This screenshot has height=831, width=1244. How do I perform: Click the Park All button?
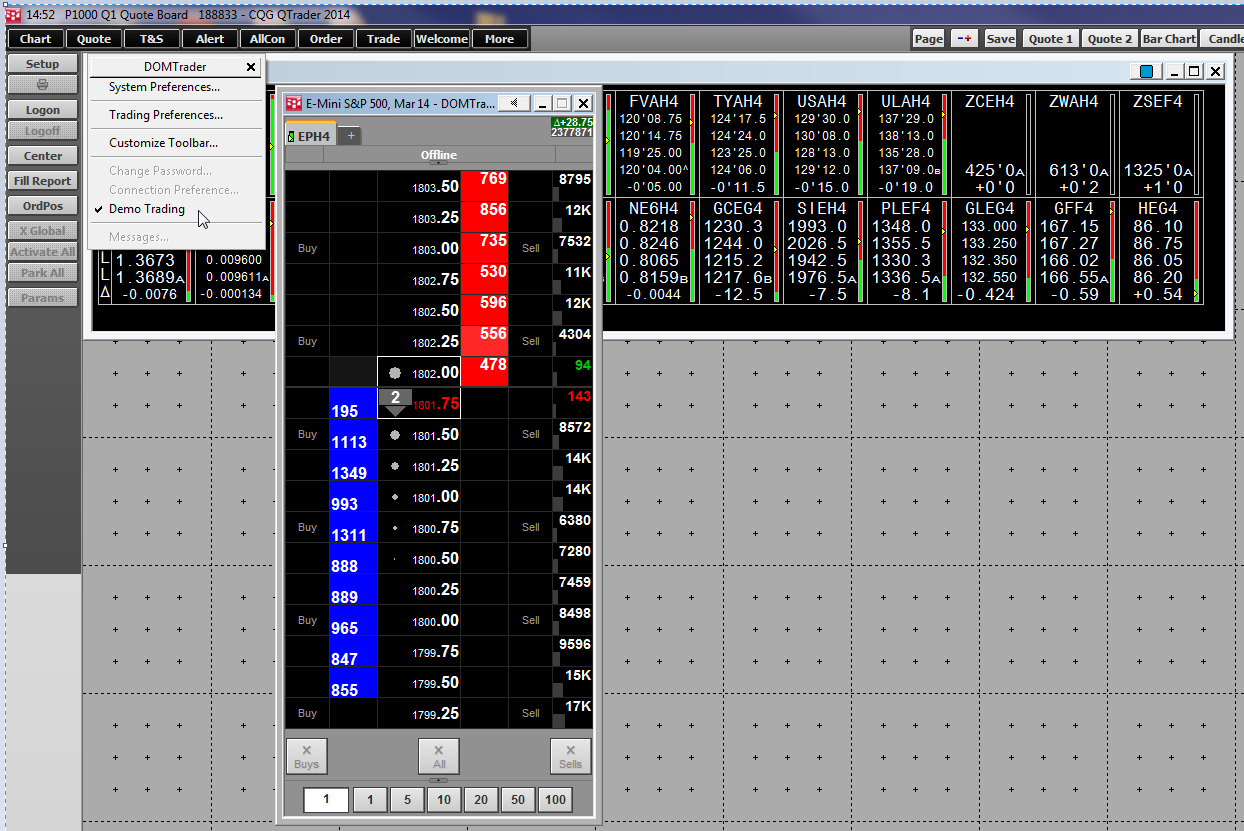click(43, 273)
